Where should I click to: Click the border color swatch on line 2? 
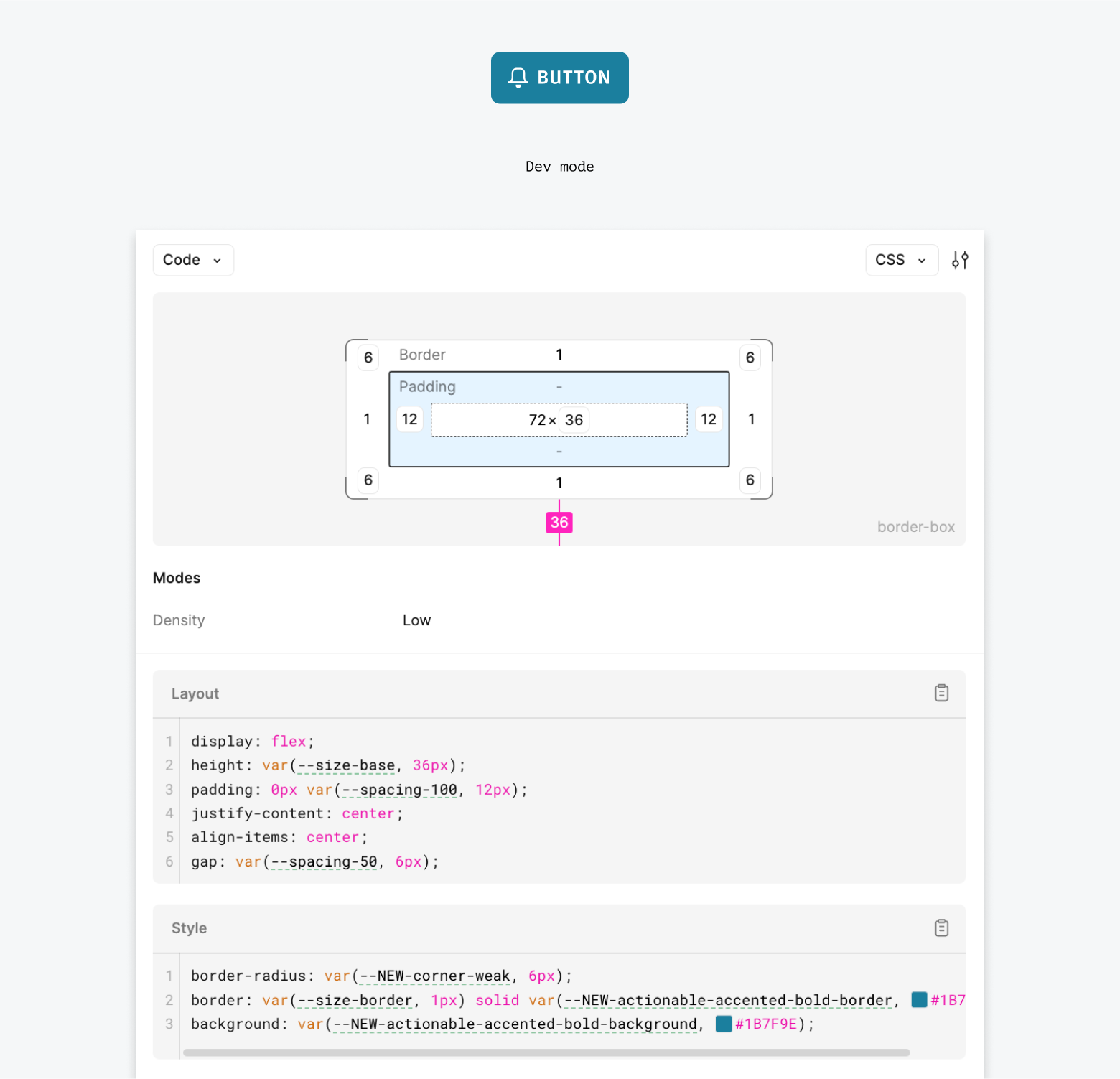click(919, 999)
